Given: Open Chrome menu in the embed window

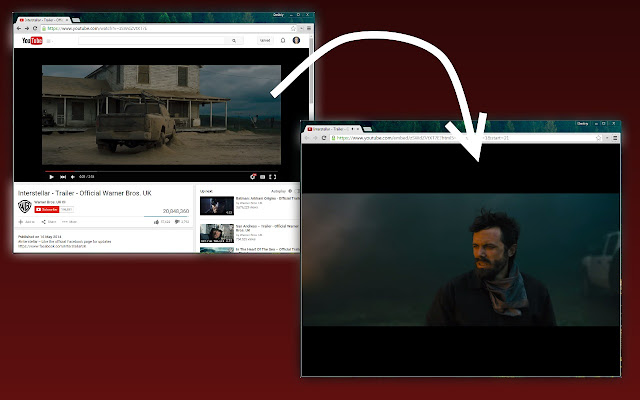Looking at the screenshot, I should coord(615,138).
